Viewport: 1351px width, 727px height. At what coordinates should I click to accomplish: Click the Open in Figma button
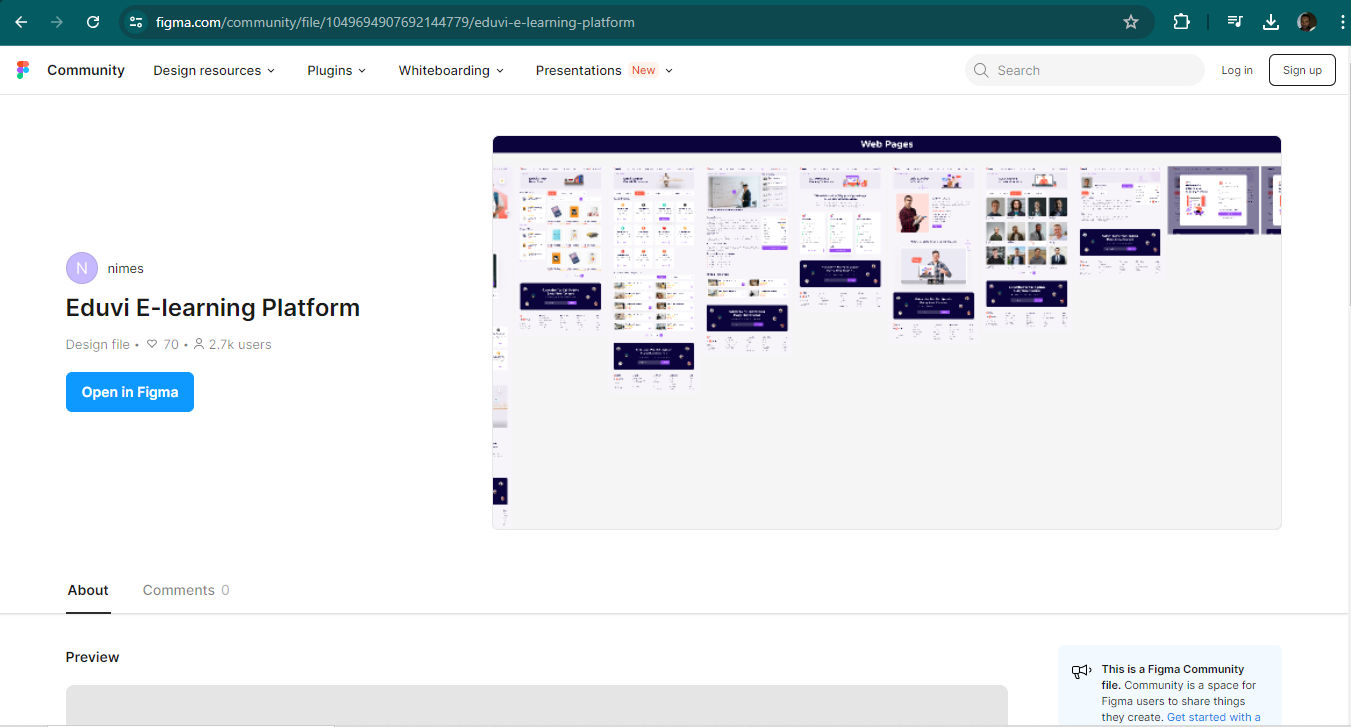point(129,392)
